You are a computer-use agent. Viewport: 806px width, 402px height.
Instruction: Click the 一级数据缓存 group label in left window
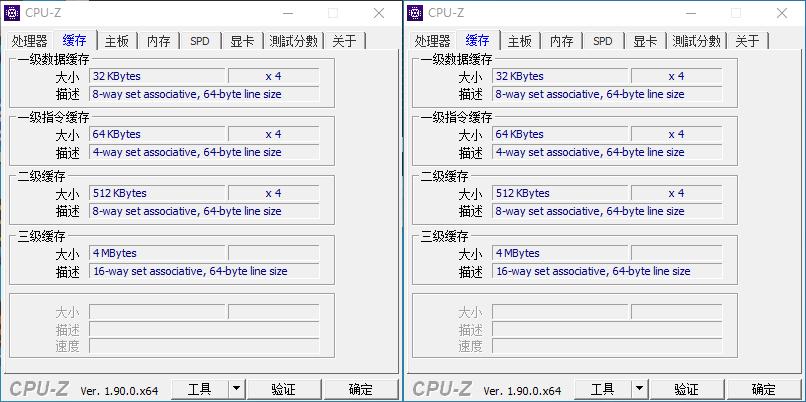click(53, 60)
